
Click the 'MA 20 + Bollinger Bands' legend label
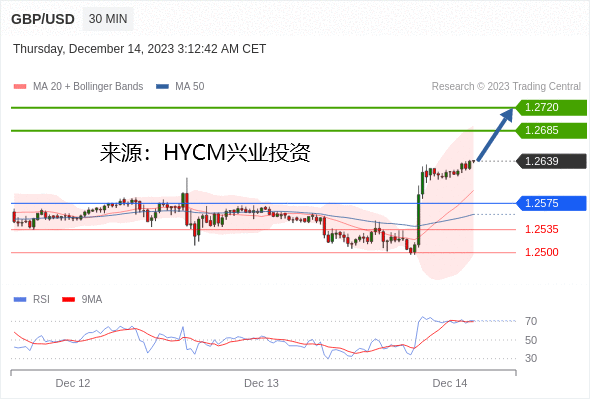[x=88, y=87]
